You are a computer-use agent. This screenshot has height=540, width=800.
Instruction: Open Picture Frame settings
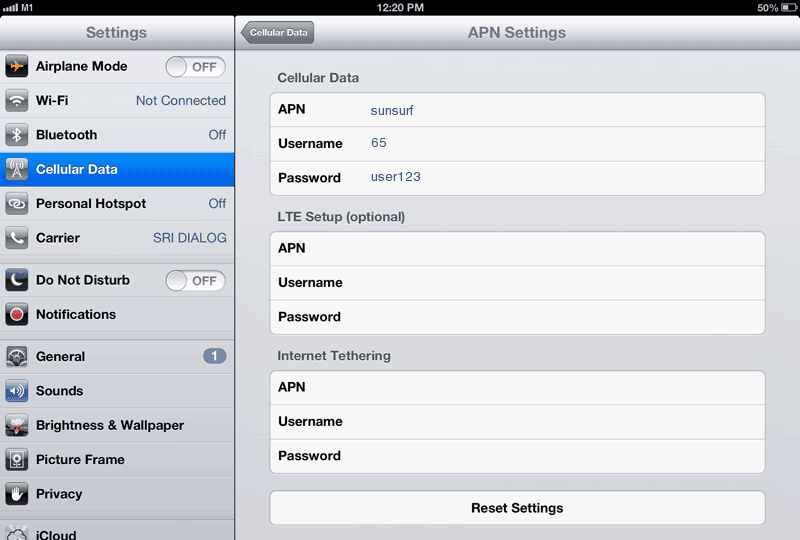coord(117,459)
